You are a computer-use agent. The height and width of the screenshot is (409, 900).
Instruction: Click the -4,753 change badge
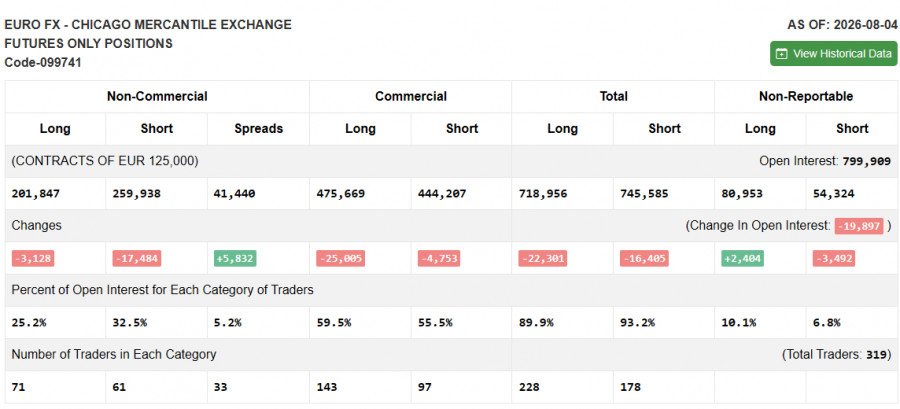coord(439,259)
